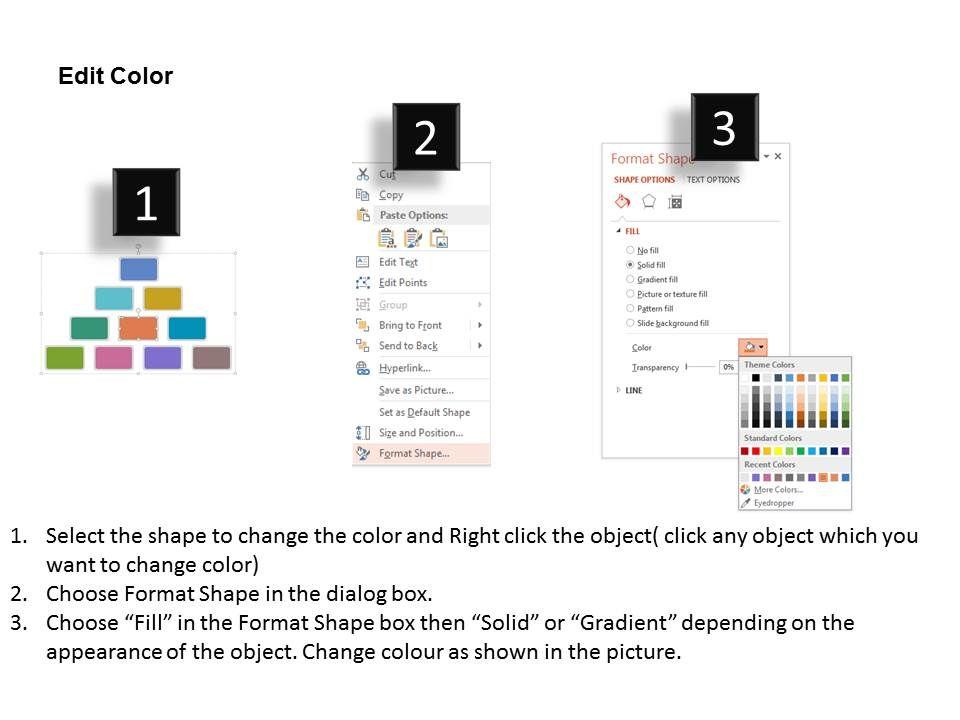Select the Gradient fill option
Viewport: 960px width, 720px height.
[630, 280]
